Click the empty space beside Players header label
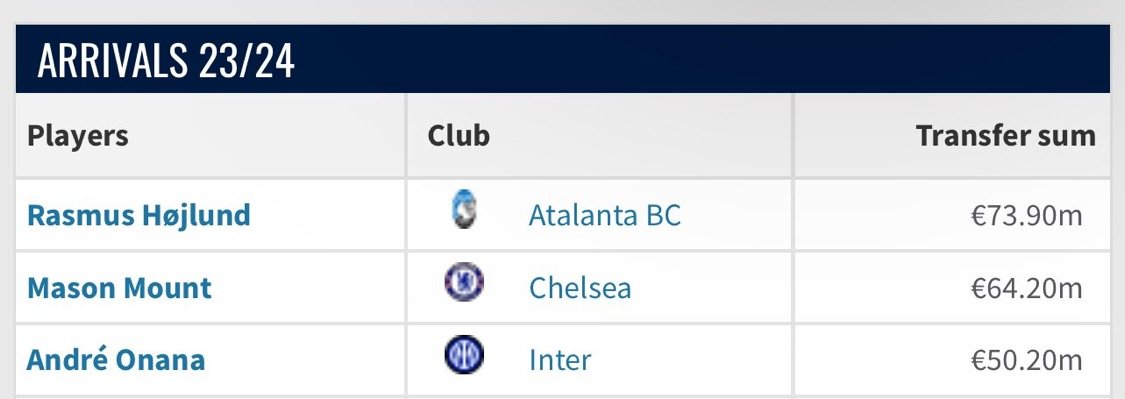The image size is (1125, 399). click(x=265, y=135)
